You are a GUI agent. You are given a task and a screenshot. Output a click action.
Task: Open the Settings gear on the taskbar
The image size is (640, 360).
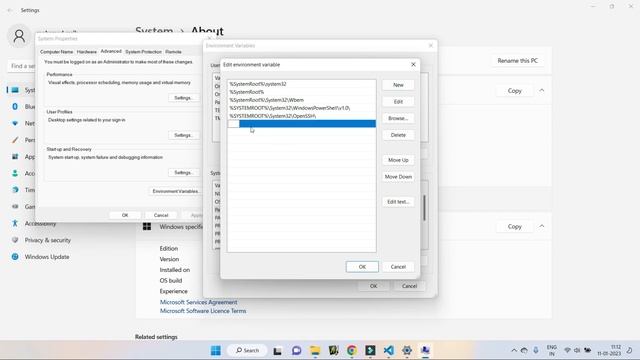[407, 350]
